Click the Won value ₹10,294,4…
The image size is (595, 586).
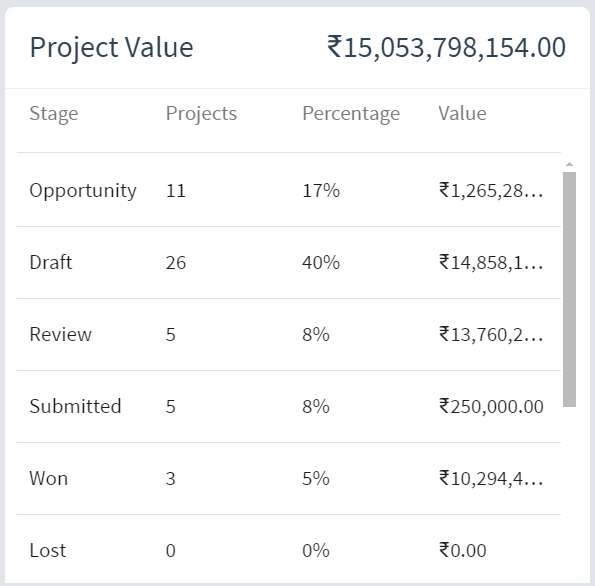pos(491,478)
